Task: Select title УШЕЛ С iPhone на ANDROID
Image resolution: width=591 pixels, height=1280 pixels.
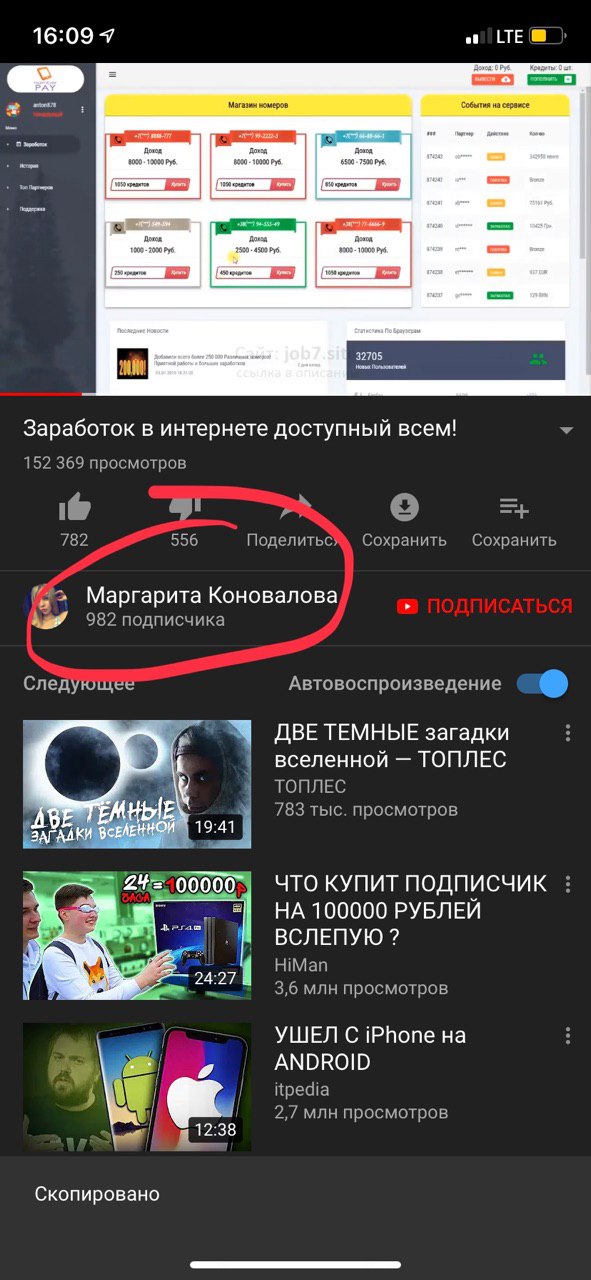Action: (371, 1048)
